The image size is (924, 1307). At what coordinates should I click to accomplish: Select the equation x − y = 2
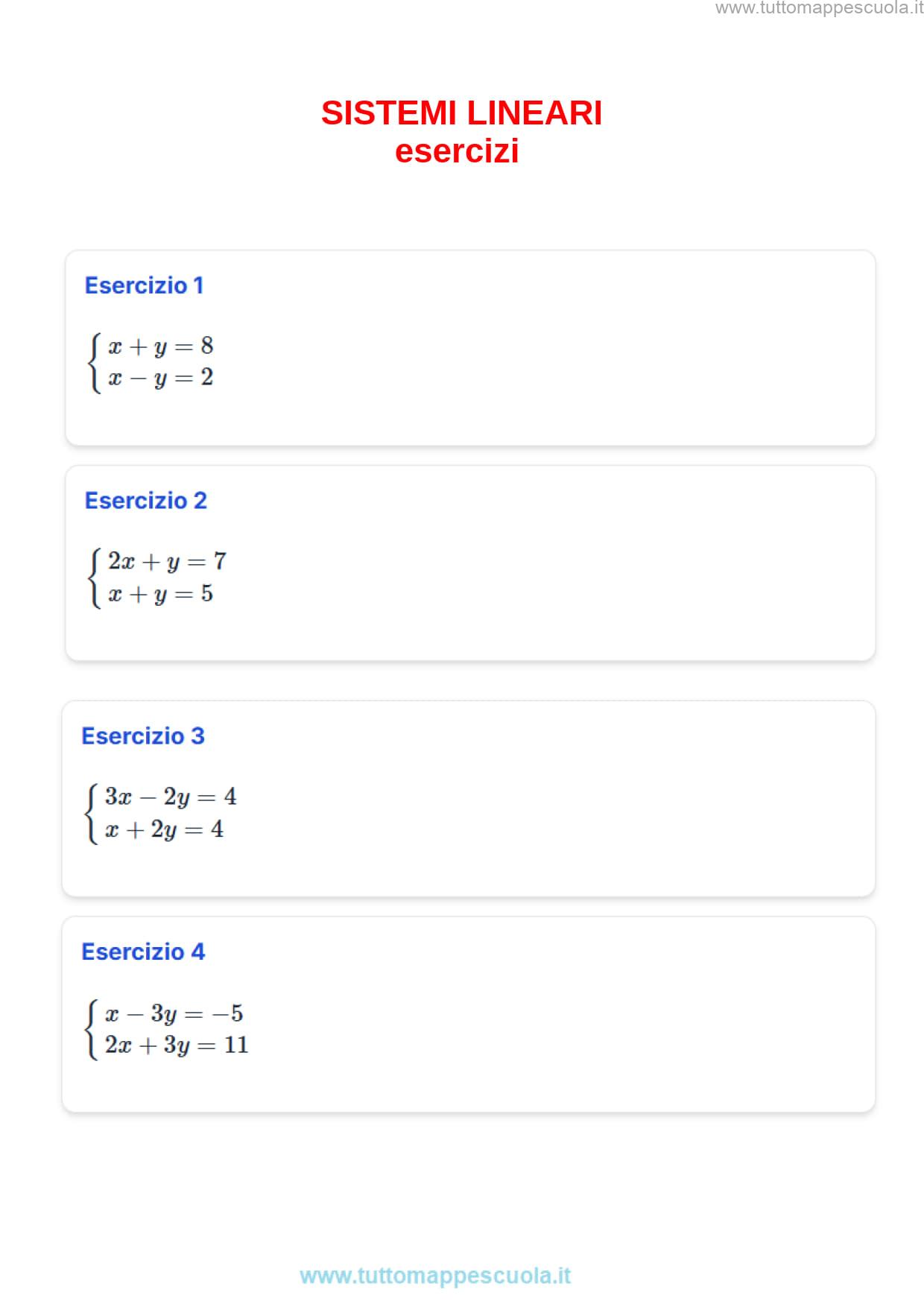point(161,378)
